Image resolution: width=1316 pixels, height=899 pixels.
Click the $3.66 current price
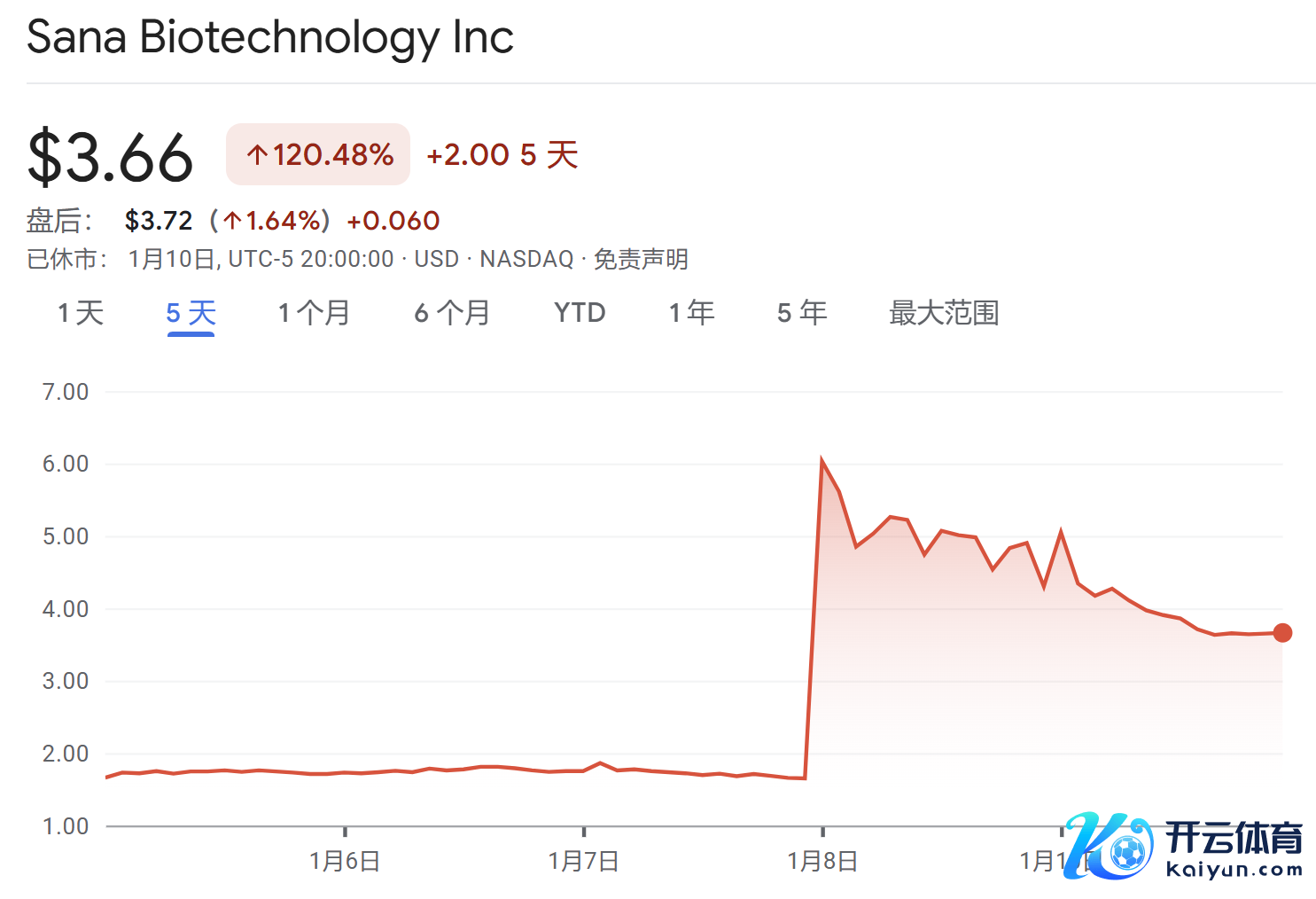[110, 158]
